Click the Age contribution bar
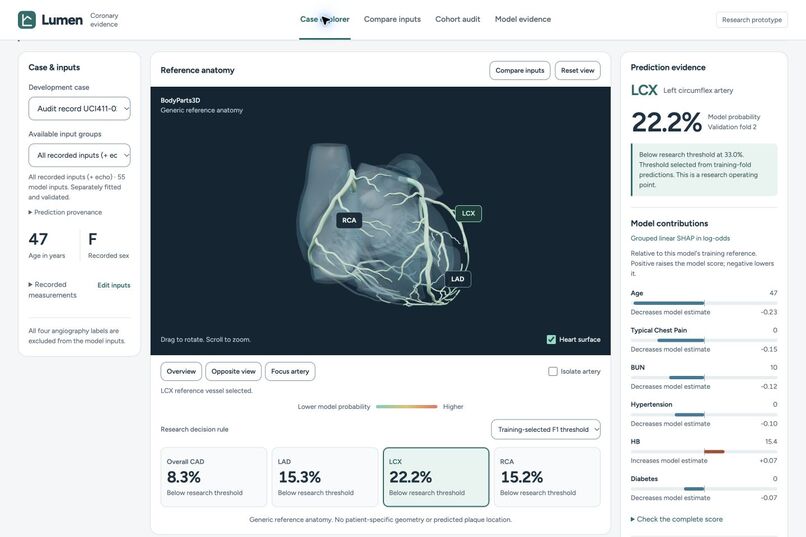 tap(704, 303)
